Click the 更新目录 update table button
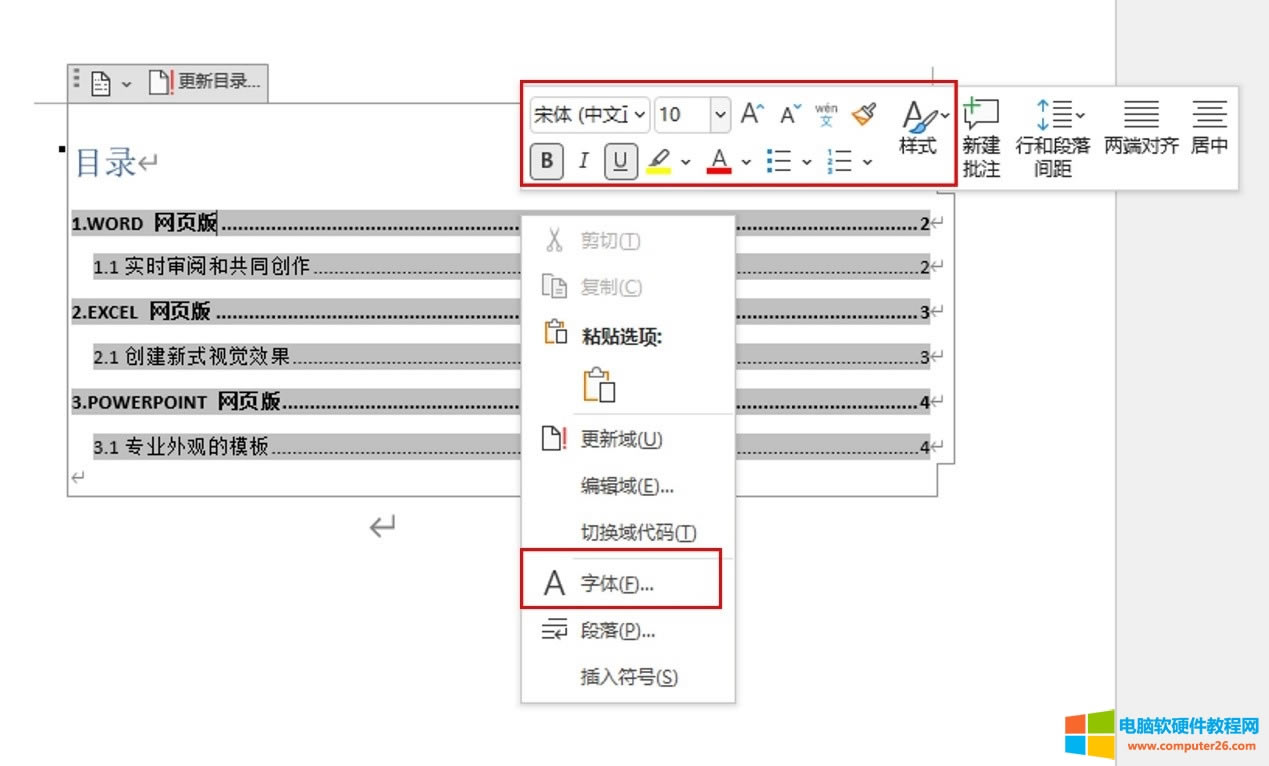 pos(205,84)
